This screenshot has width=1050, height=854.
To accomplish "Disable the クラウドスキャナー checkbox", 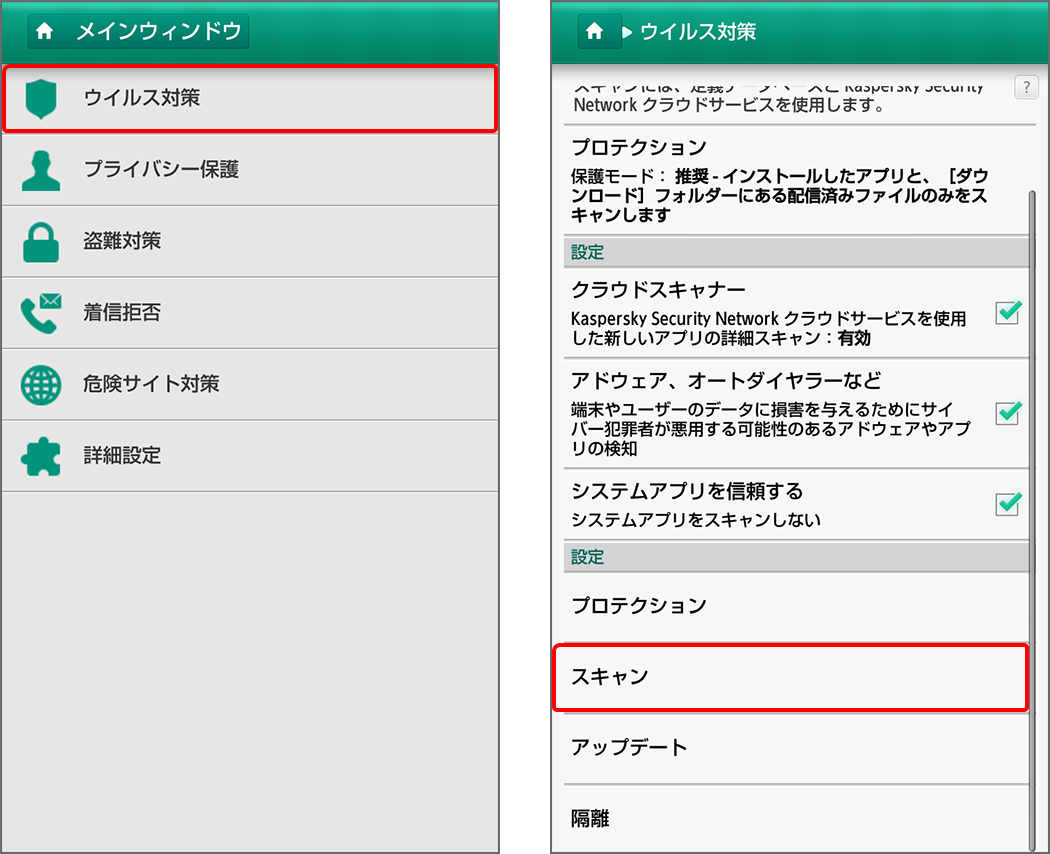I will [1007, 313].
